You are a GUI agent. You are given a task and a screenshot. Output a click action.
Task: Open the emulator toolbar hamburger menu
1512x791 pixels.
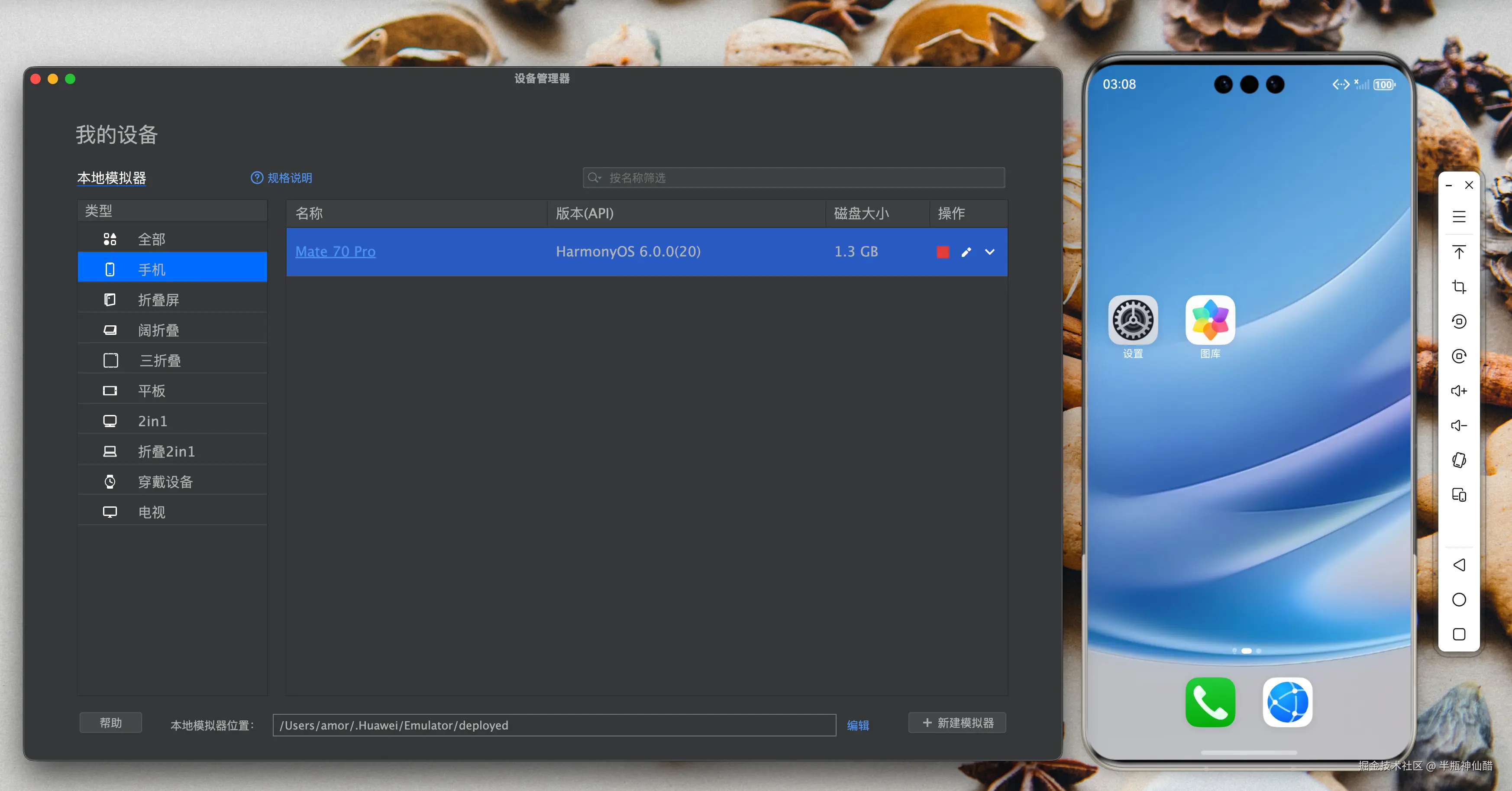tap(1459, 217)
